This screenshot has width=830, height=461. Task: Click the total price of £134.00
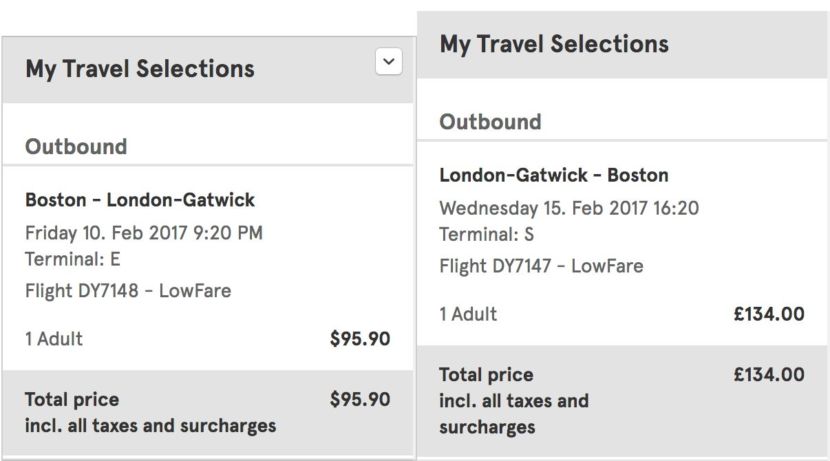tap(768, 375)
